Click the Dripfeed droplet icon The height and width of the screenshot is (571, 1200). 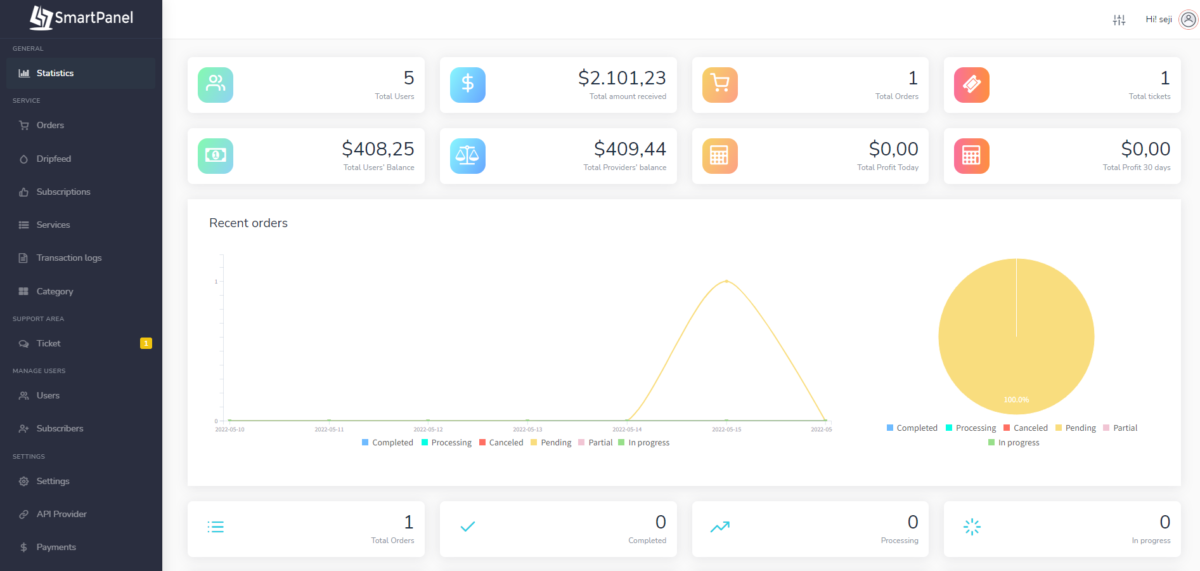point(24,158)
